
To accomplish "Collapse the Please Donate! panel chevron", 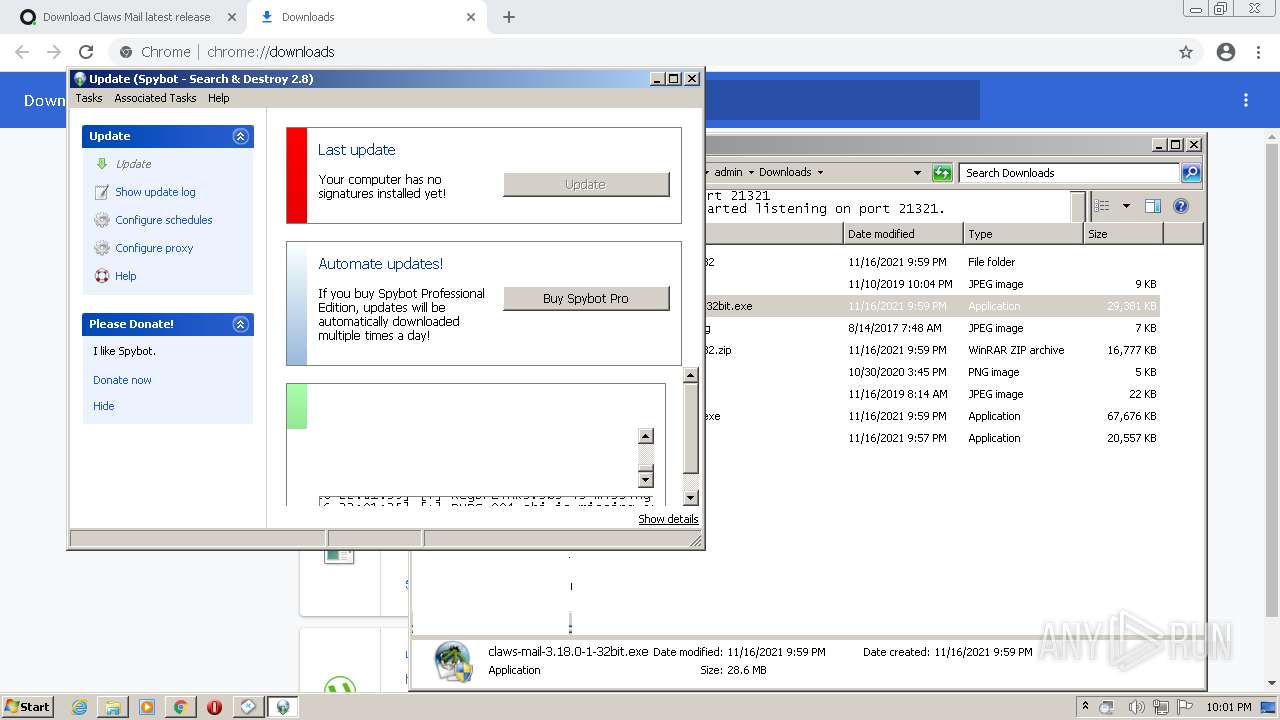I will 240,324.
